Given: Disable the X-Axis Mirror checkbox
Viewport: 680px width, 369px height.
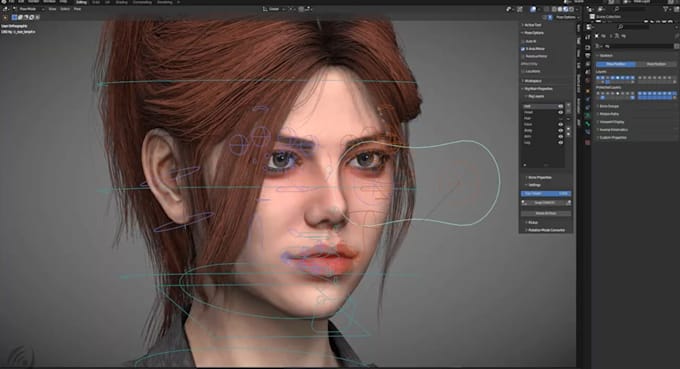Looking at the screenshot, I should click(x=523, y=49).
